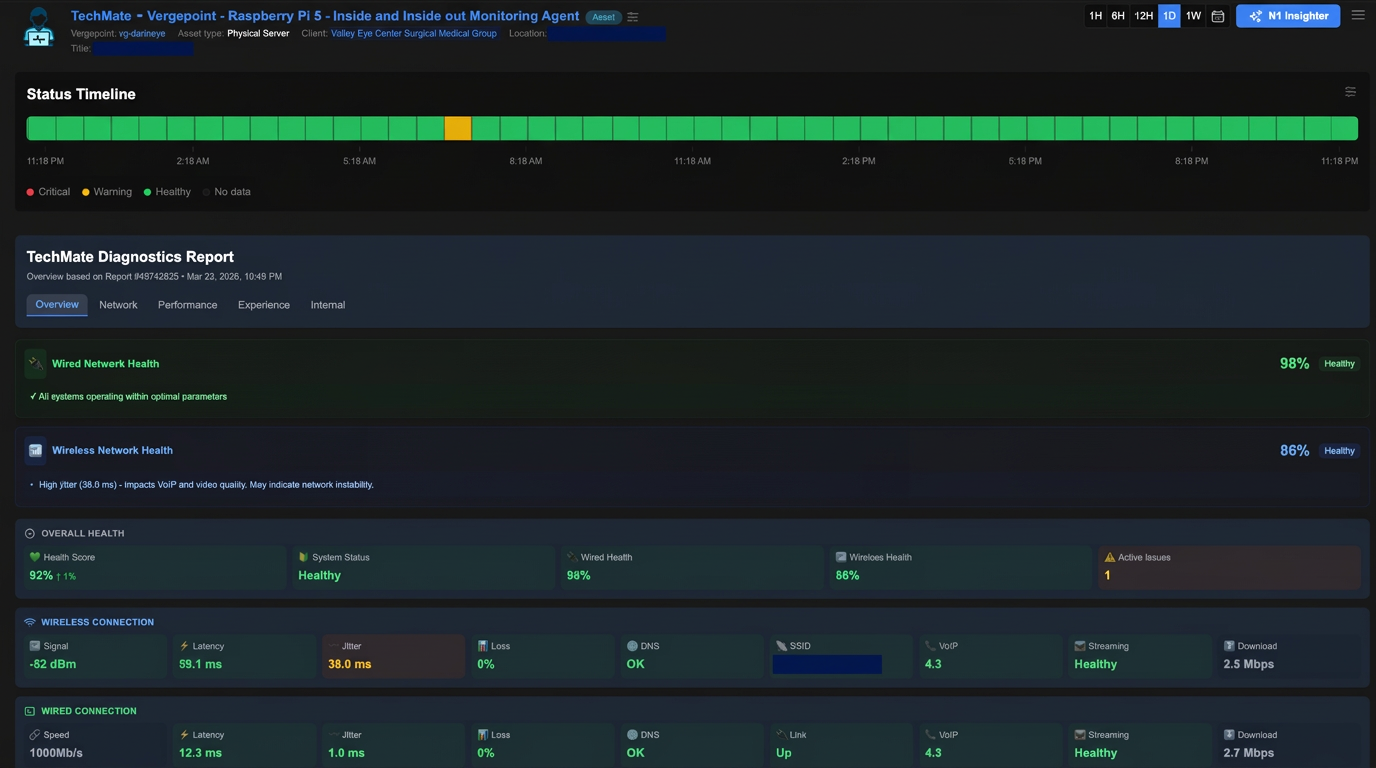This screenshot has height=768, width=1376.
Task: Expand the Wired Network Health row
Action: pos(105,364)
